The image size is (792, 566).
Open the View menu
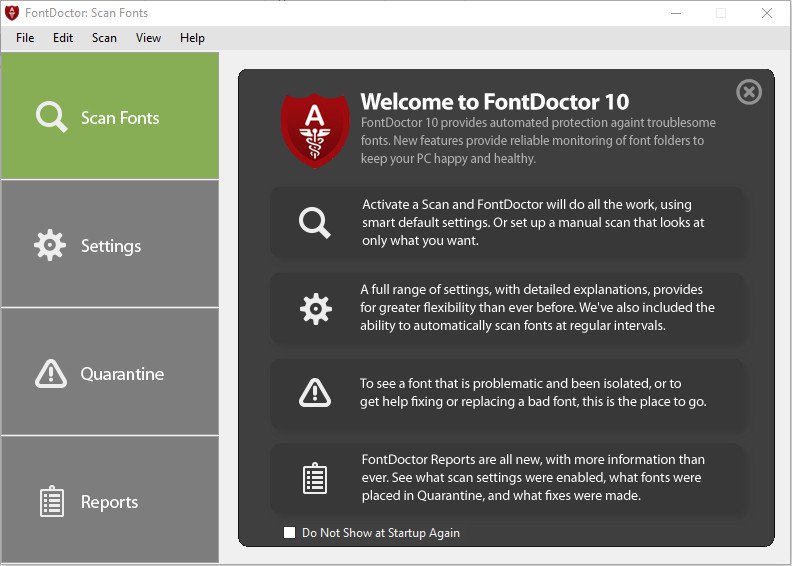tap(148, 38)
